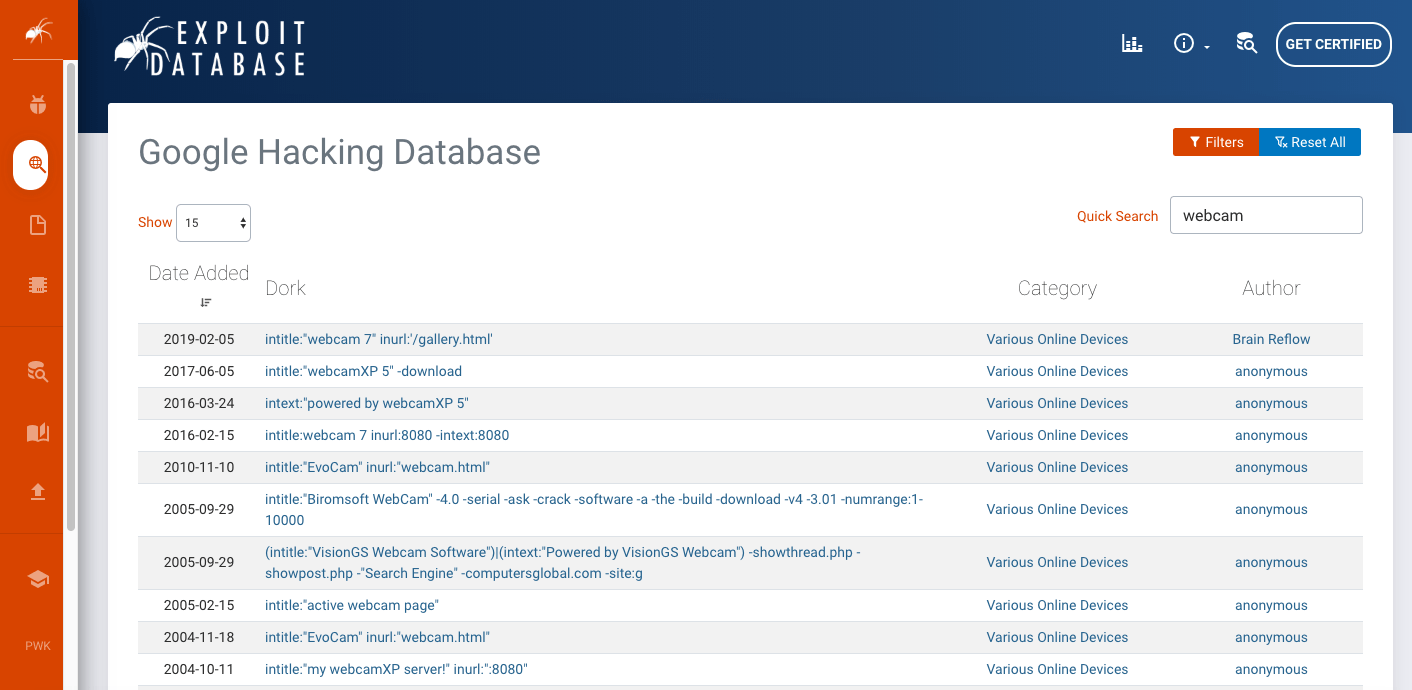This screenshot has height=690, width=1412.
Task: Click the Author column header
Action: [x=1271, y=288]
